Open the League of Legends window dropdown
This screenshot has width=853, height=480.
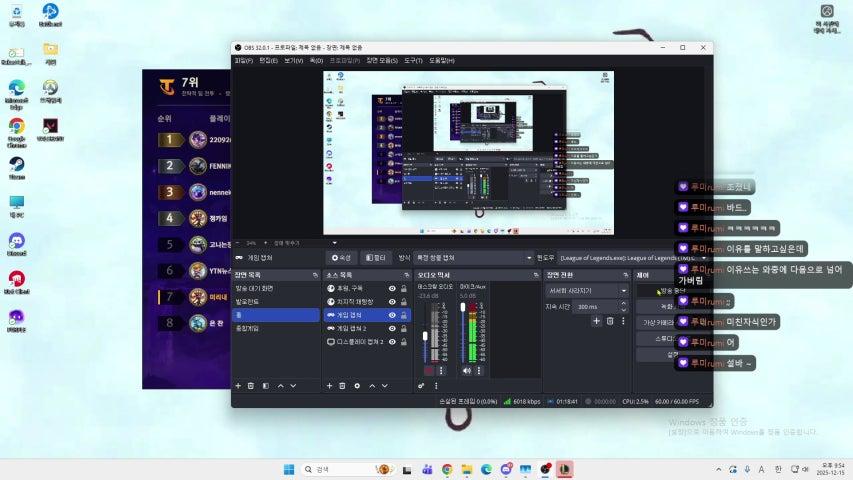[632, 257]
